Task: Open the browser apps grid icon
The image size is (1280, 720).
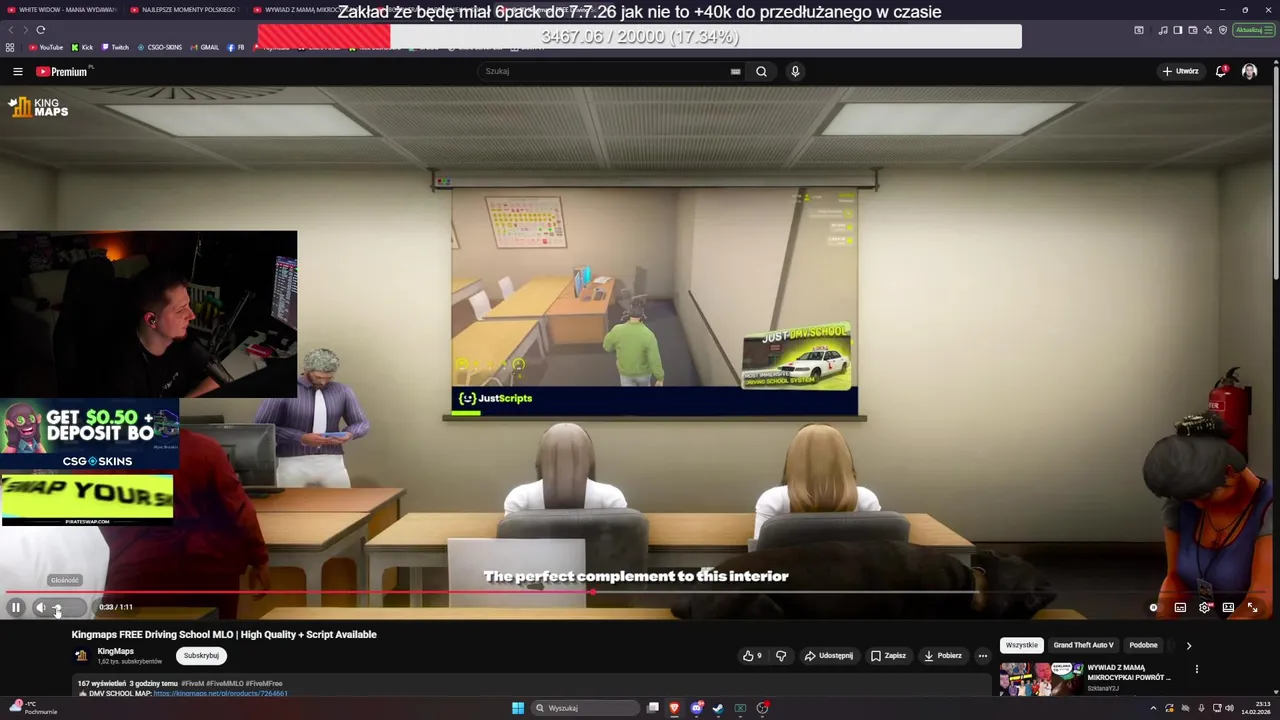Action: (x=10, y=47)
